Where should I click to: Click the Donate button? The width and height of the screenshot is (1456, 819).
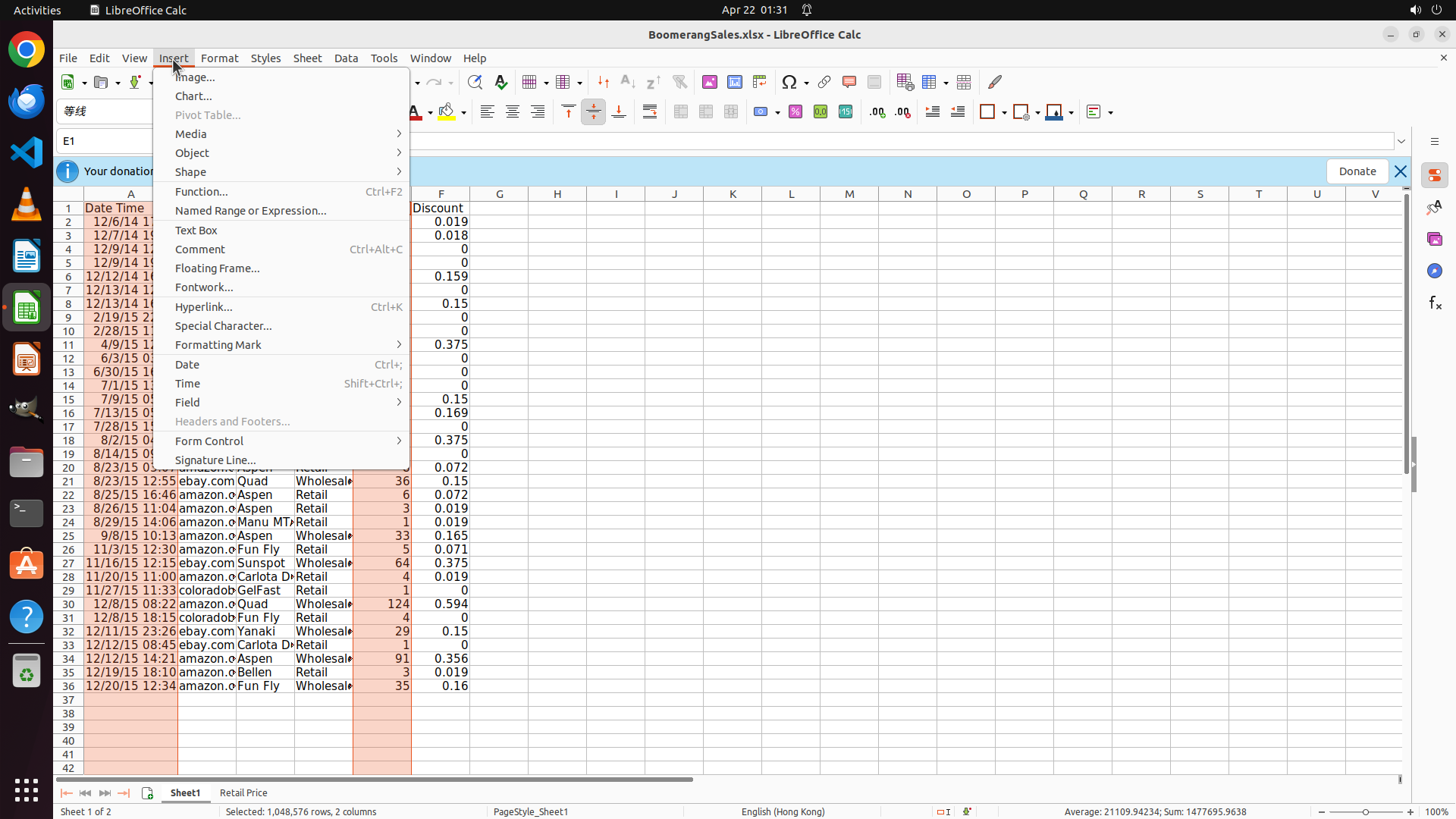pyautogui.click(x=1357, y=171)
